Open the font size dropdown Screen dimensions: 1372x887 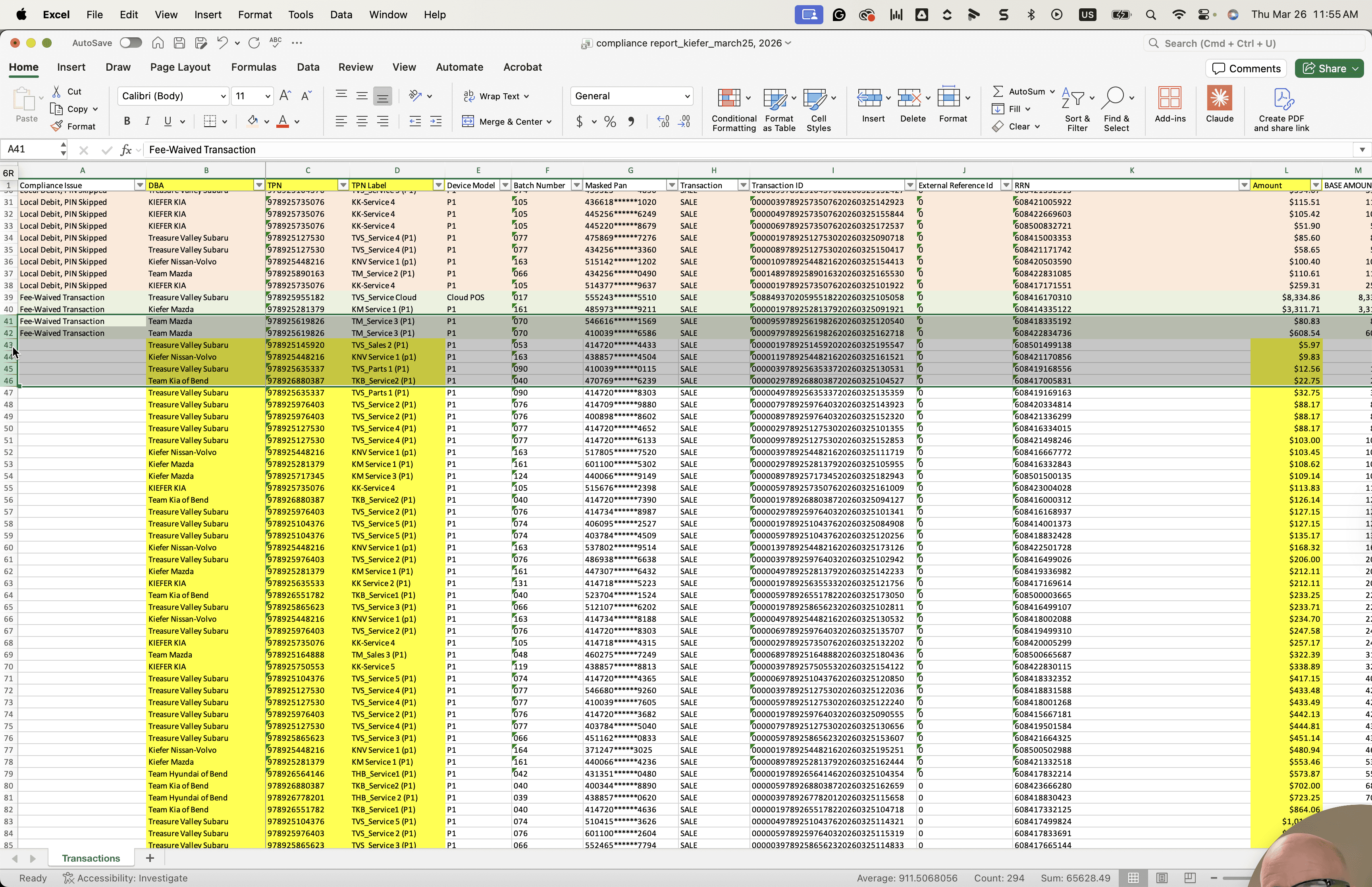click(x=268, y=96)
